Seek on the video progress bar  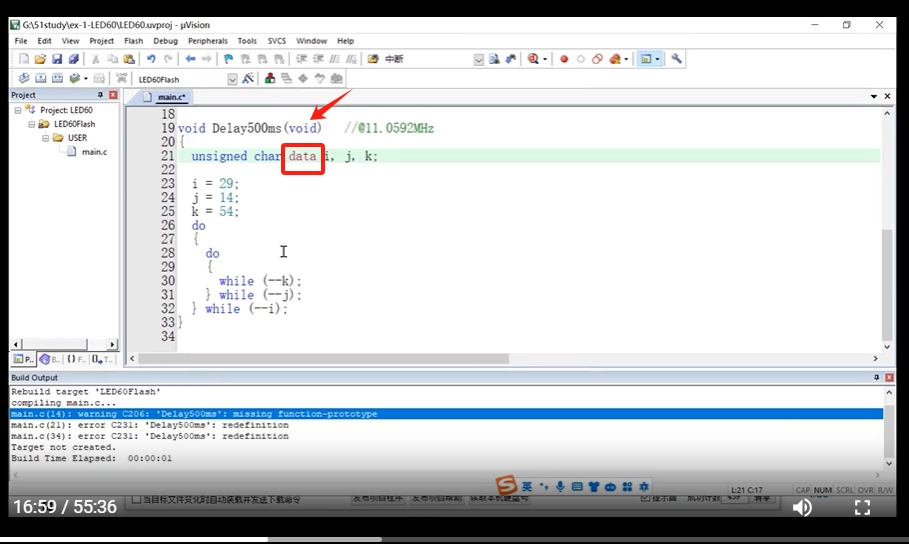454,539
